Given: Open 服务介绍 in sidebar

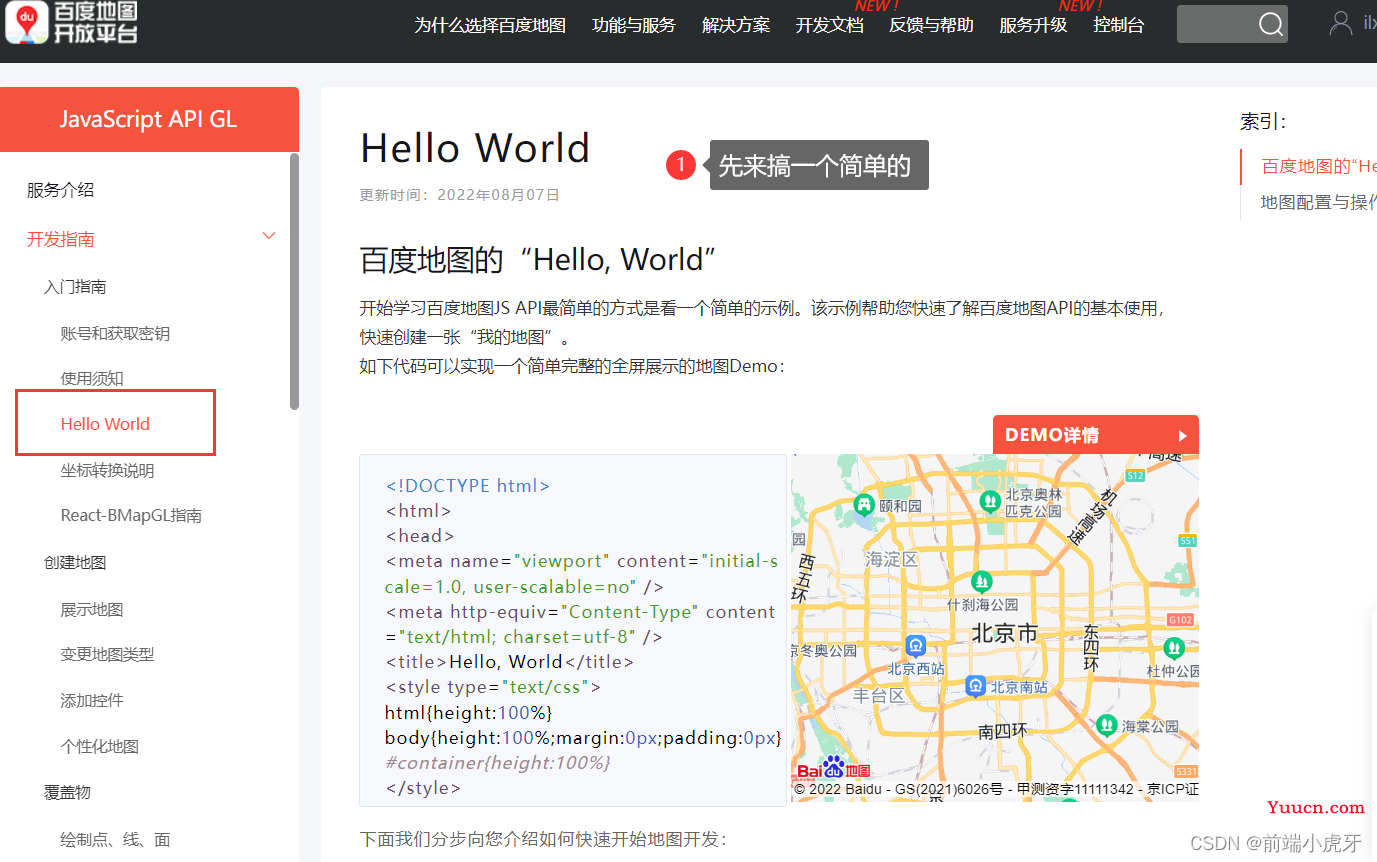Looking at the screenshot, I should [x=60, y=190].
